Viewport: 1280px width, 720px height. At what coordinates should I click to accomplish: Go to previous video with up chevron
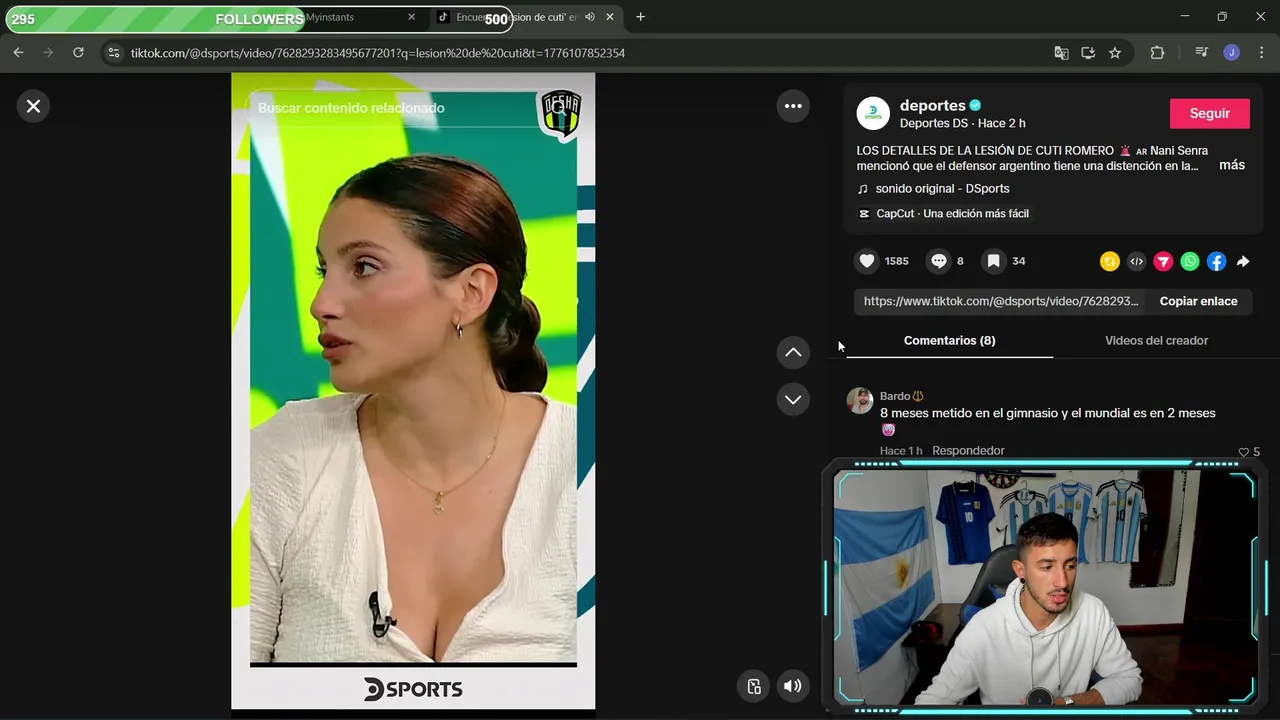click(x=793, y=352)
